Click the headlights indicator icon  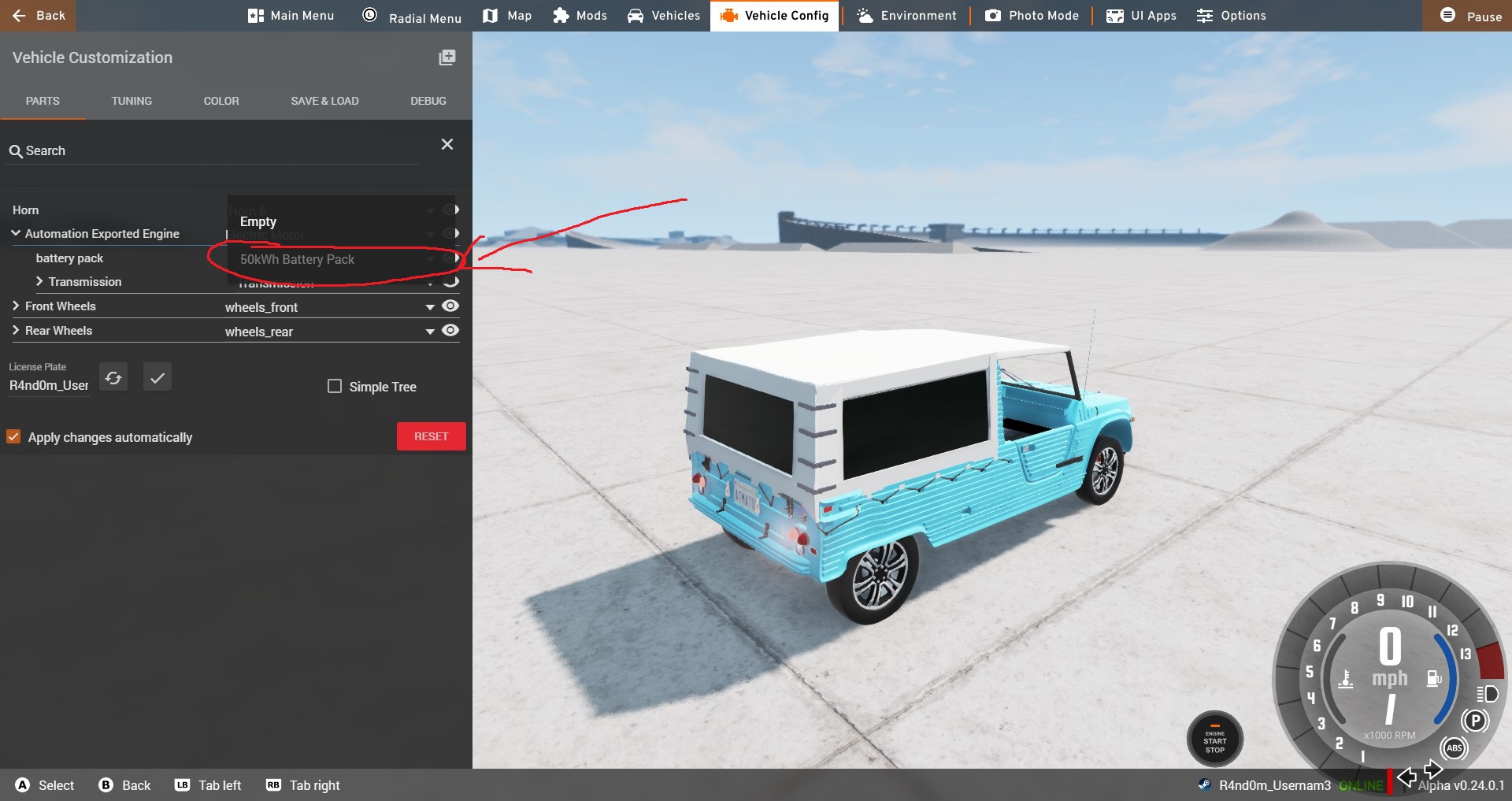tap(1488, 694)
